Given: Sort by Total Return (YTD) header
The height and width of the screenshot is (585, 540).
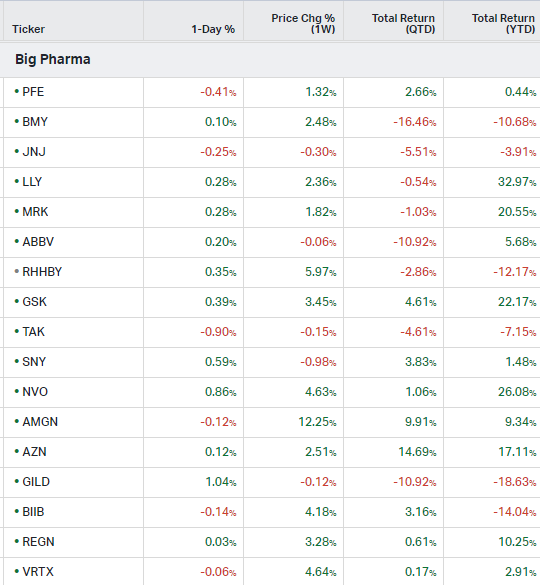Looking at the screenshot, I should (x=503, y=24).
